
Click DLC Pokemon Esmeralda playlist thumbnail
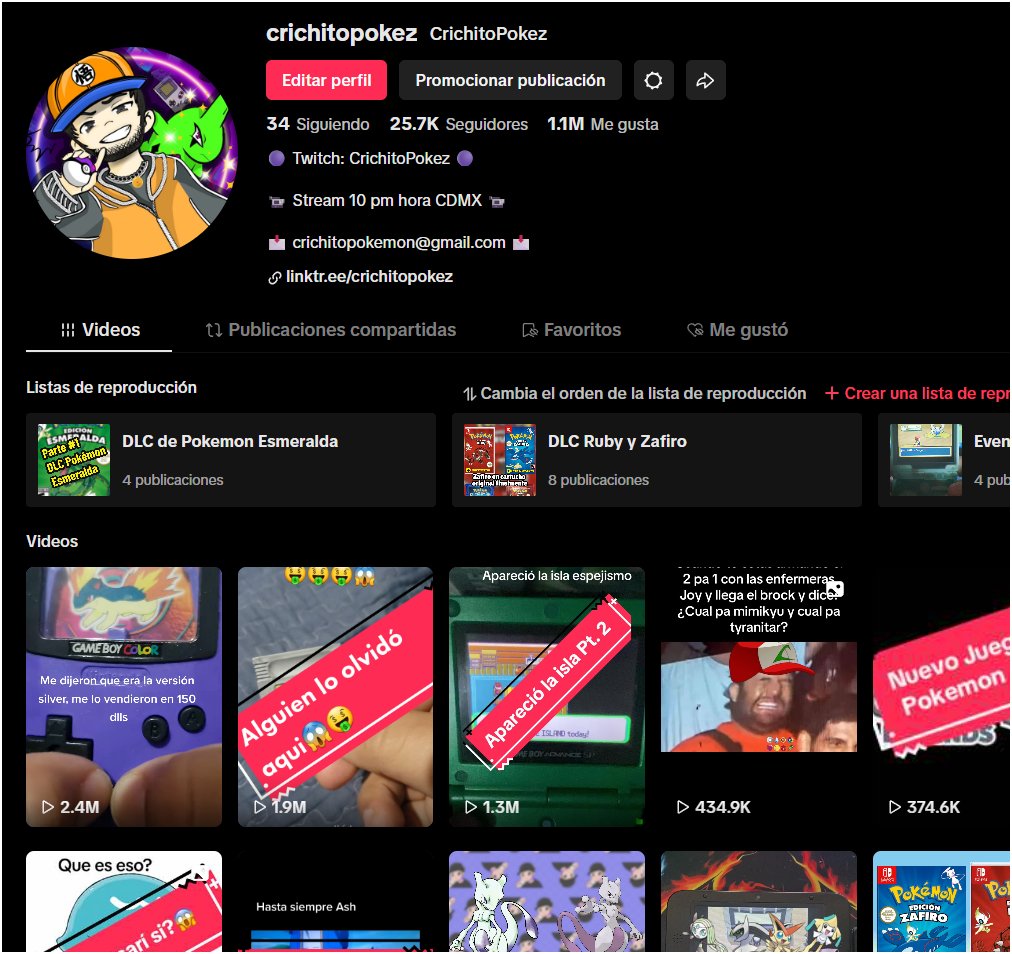(x=74, y=460)
